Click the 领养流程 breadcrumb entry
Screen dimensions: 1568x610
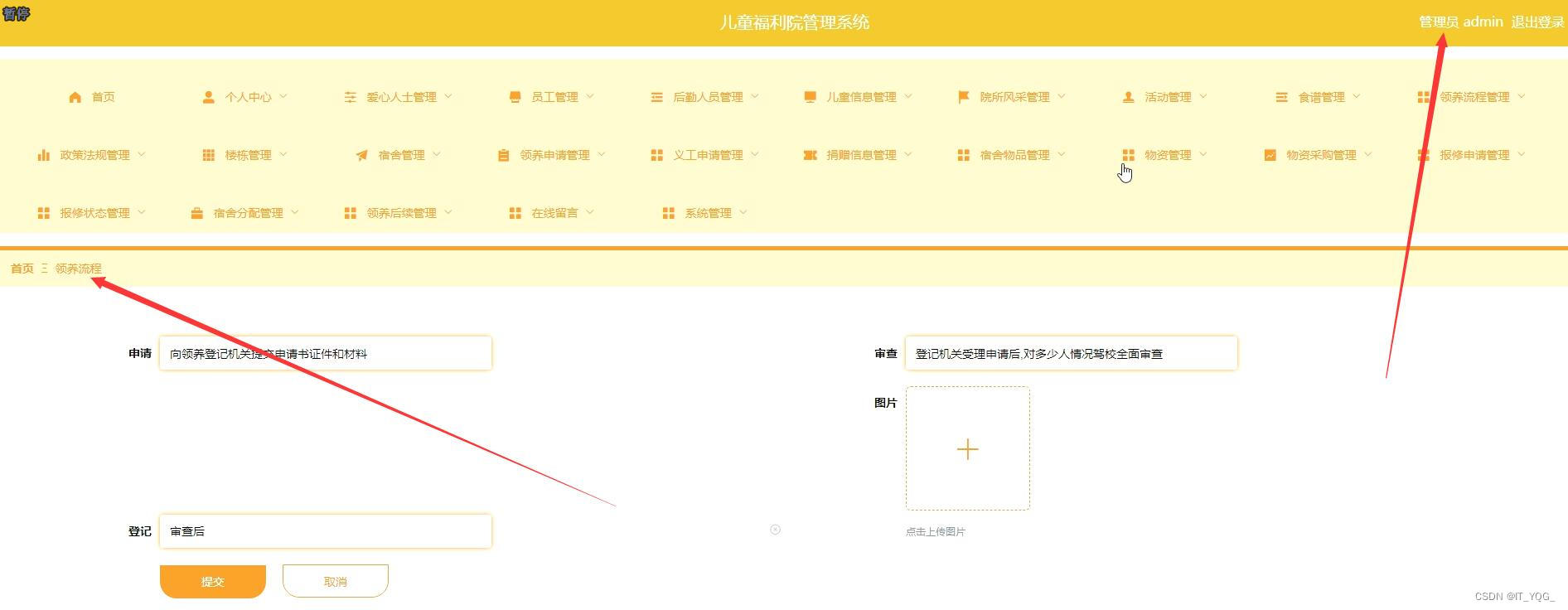point(79,269)
